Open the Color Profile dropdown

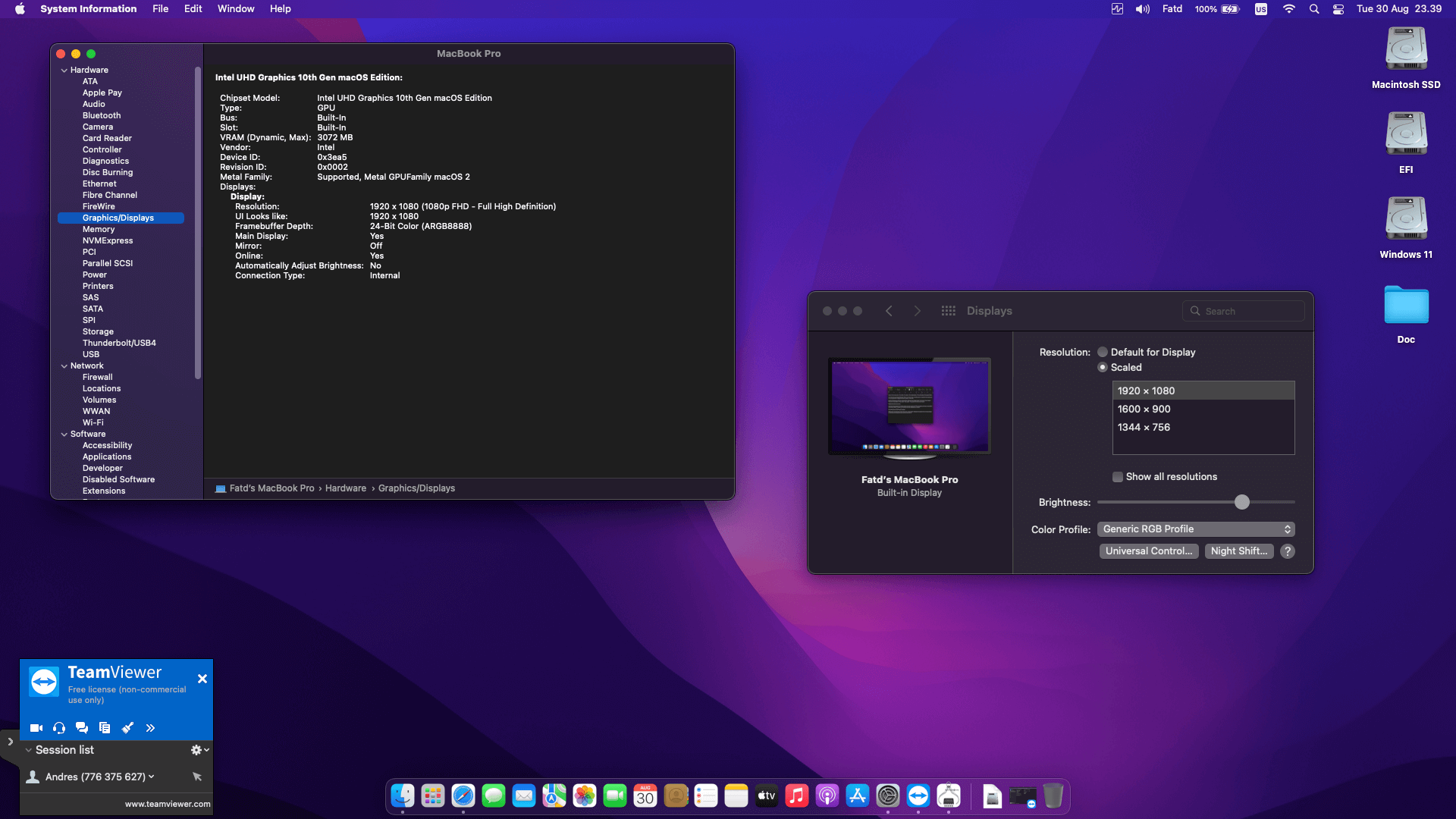pyautogui.click(x=1195, y=529)
